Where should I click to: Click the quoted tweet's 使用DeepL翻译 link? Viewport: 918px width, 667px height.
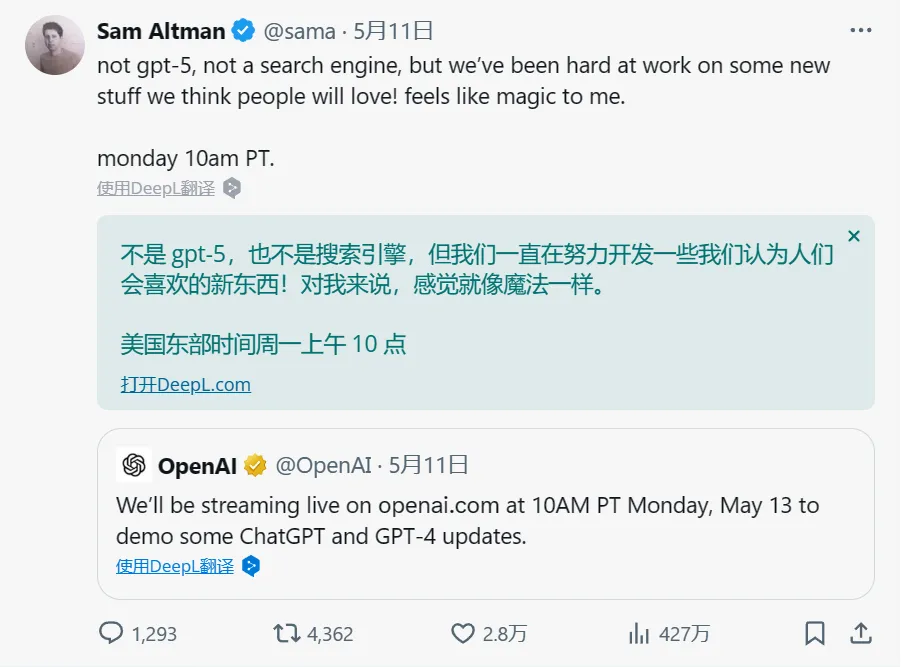[175, 567]
